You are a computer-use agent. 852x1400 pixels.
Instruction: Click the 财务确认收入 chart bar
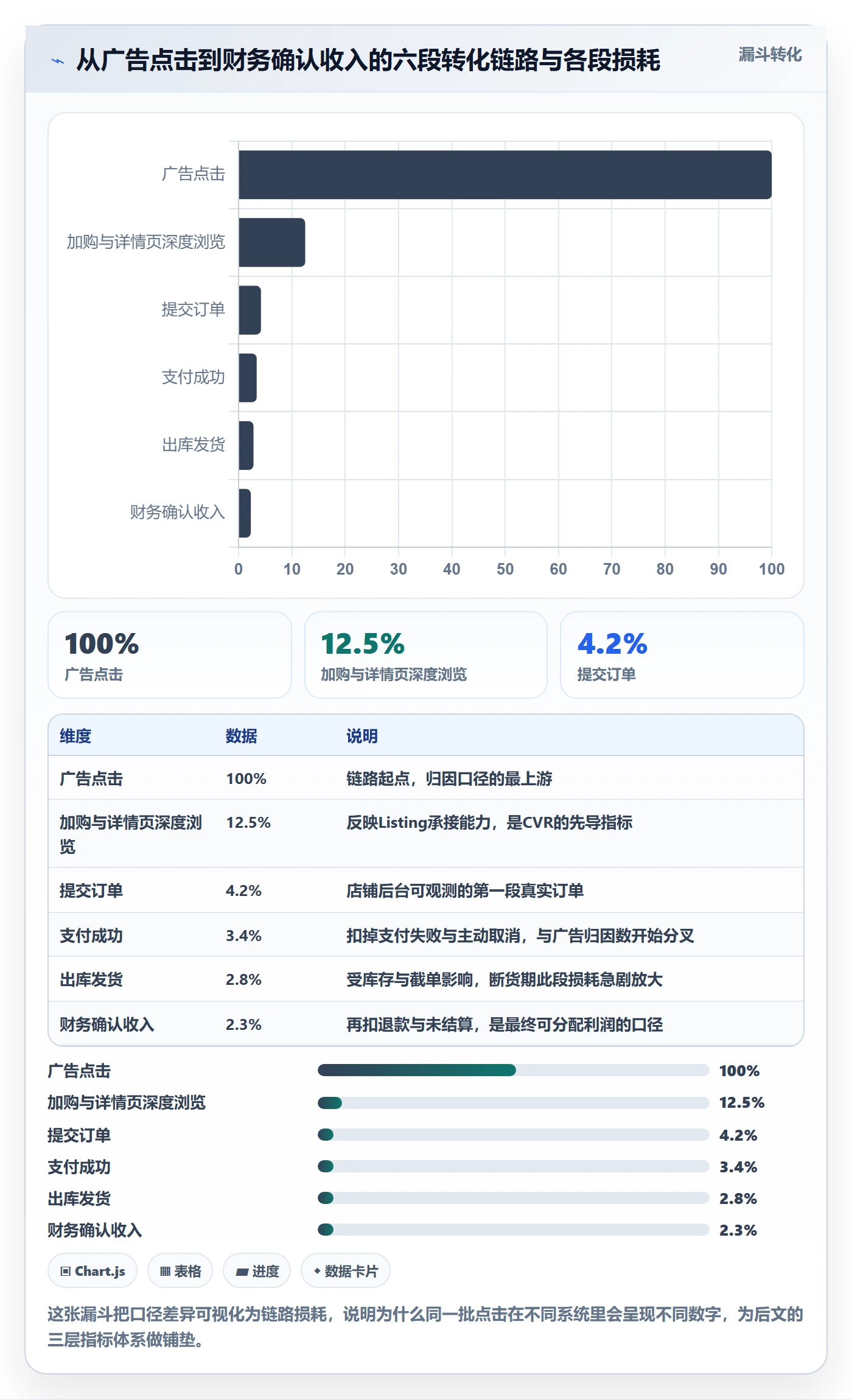(245, 513)
